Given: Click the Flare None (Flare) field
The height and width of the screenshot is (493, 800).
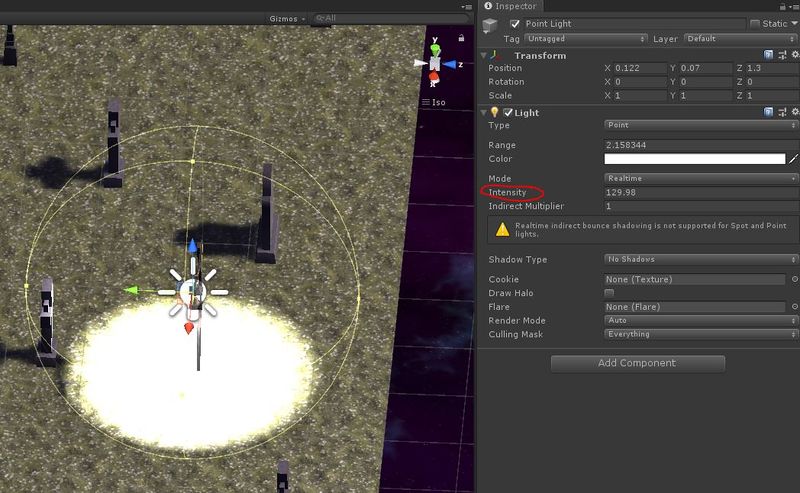Looking at the screenshot, I should (694, 307).
